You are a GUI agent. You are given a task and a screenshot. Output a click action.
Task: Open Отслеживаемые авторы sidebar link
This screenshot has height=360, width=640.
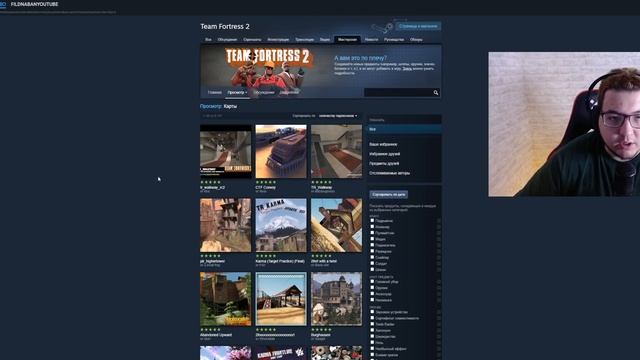click(389, 173)
